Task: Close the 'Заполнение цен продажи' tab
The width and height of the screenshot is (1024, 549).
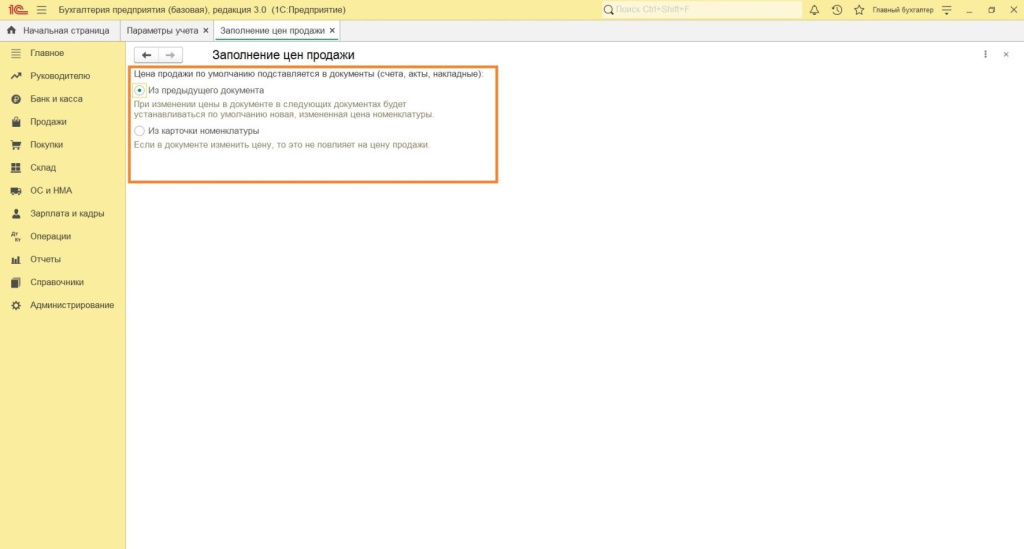Action: pos(333,31)
